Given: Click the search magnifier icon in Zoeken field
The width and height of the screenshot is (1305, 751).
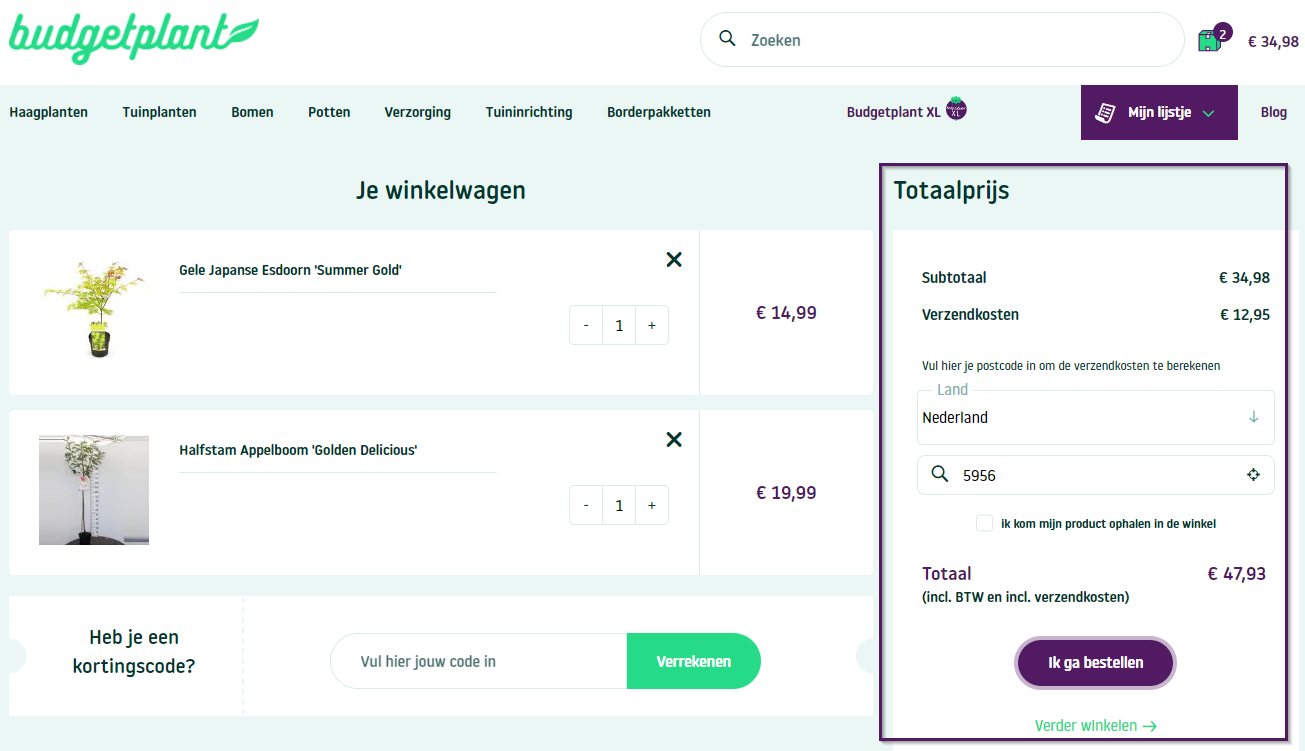Looking at the screenshot, I should click(x=727, y=39).
